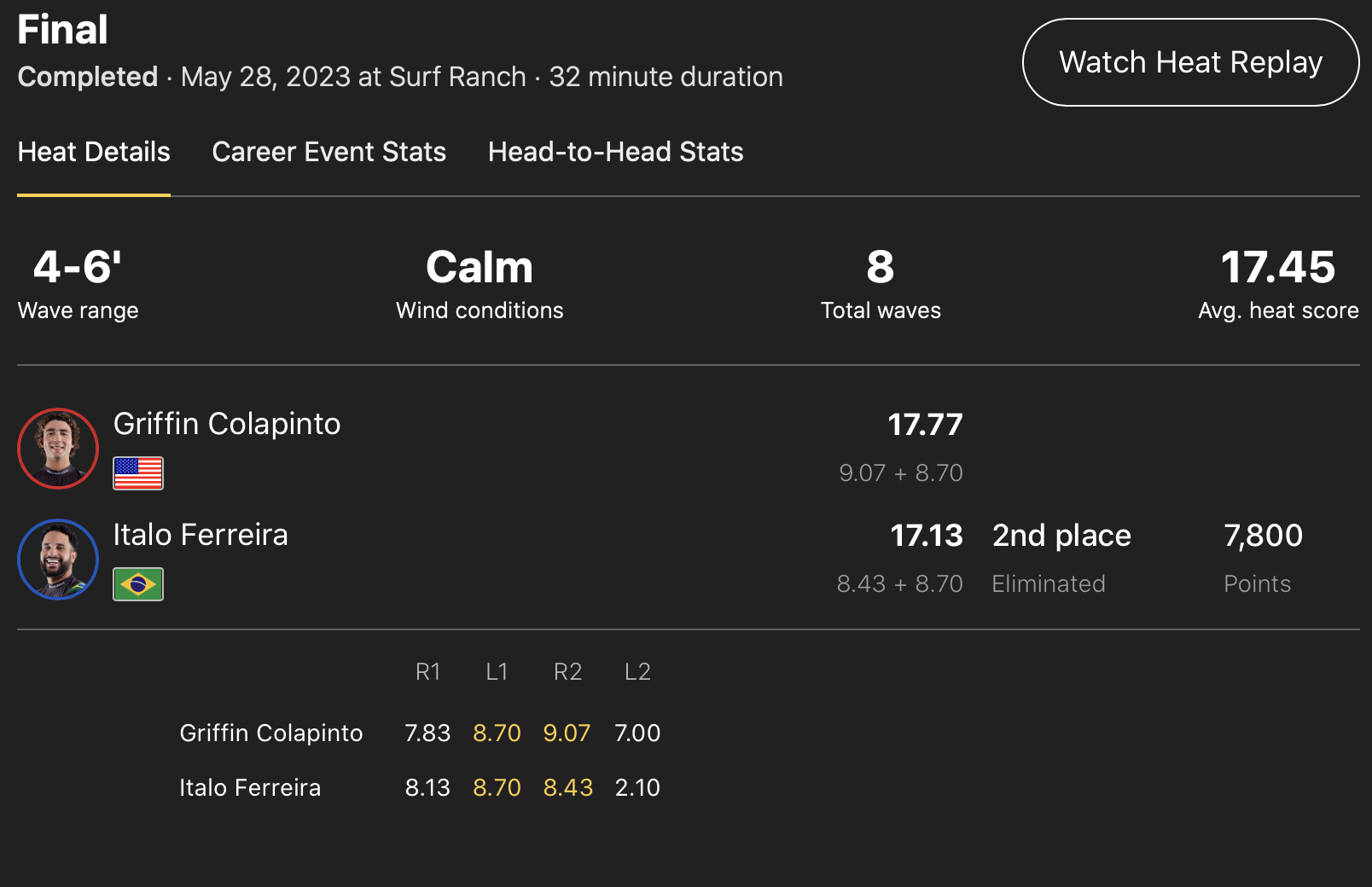This screenshot has width=1372, height=887.
Task: Select the Heat Details tab
Action: (94, 152)
